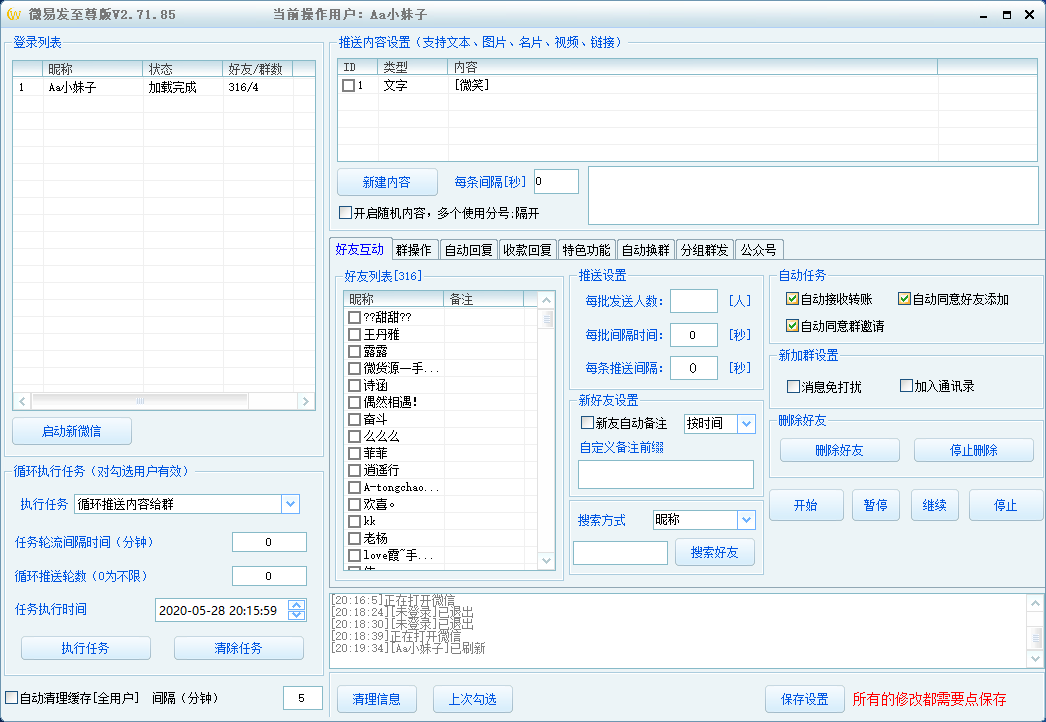Enable 新友自动备注 option
The width and height of the screenshot is (1046, 722).
click(x=587, y=424)
